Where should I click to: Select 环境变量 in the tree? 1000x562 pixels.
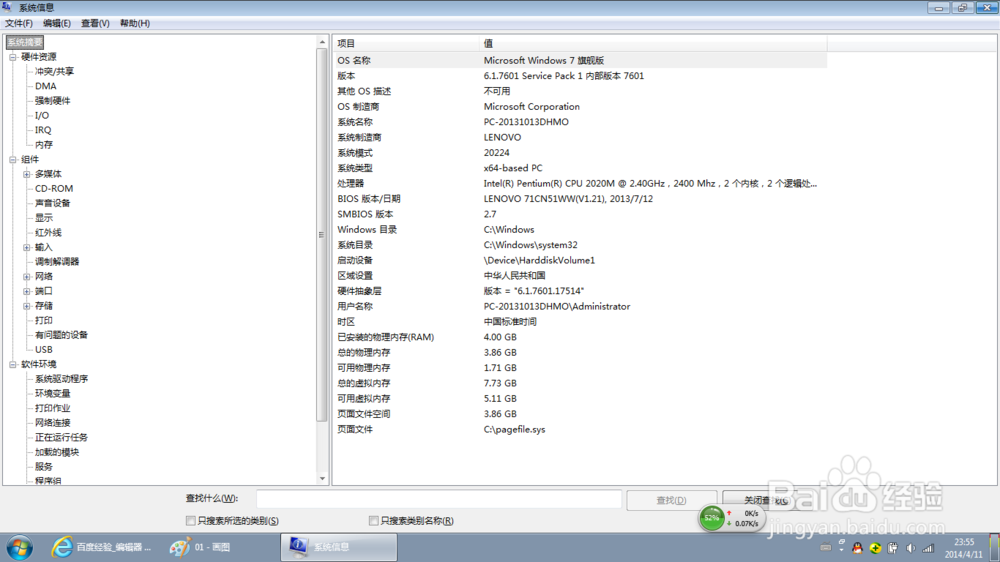click(x=52, y=394)
